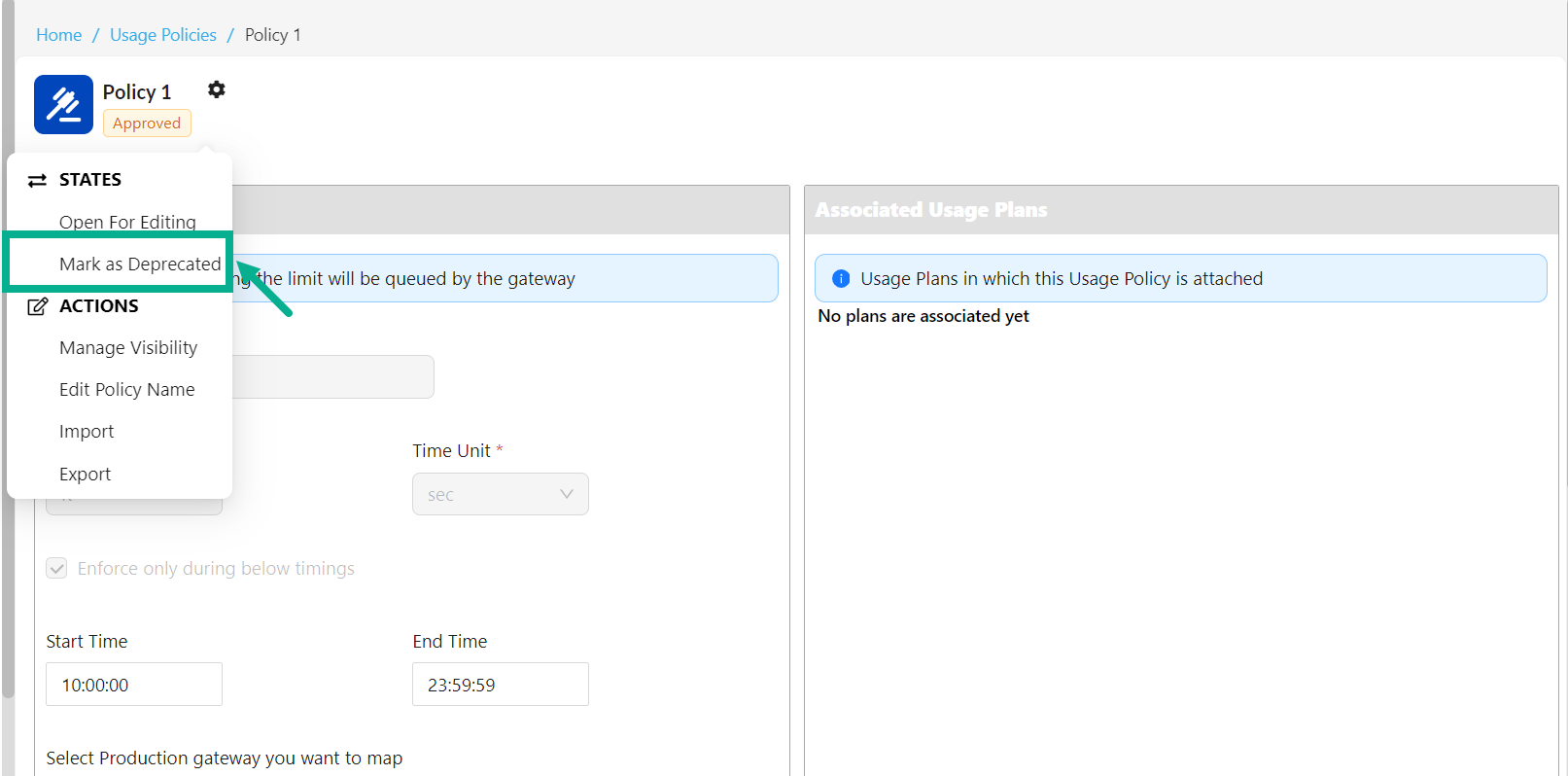Viewport: 1568px width, 776px height.
Task: Open Usage Policies breadcrumb link
Action: click(x=162, y=35)
